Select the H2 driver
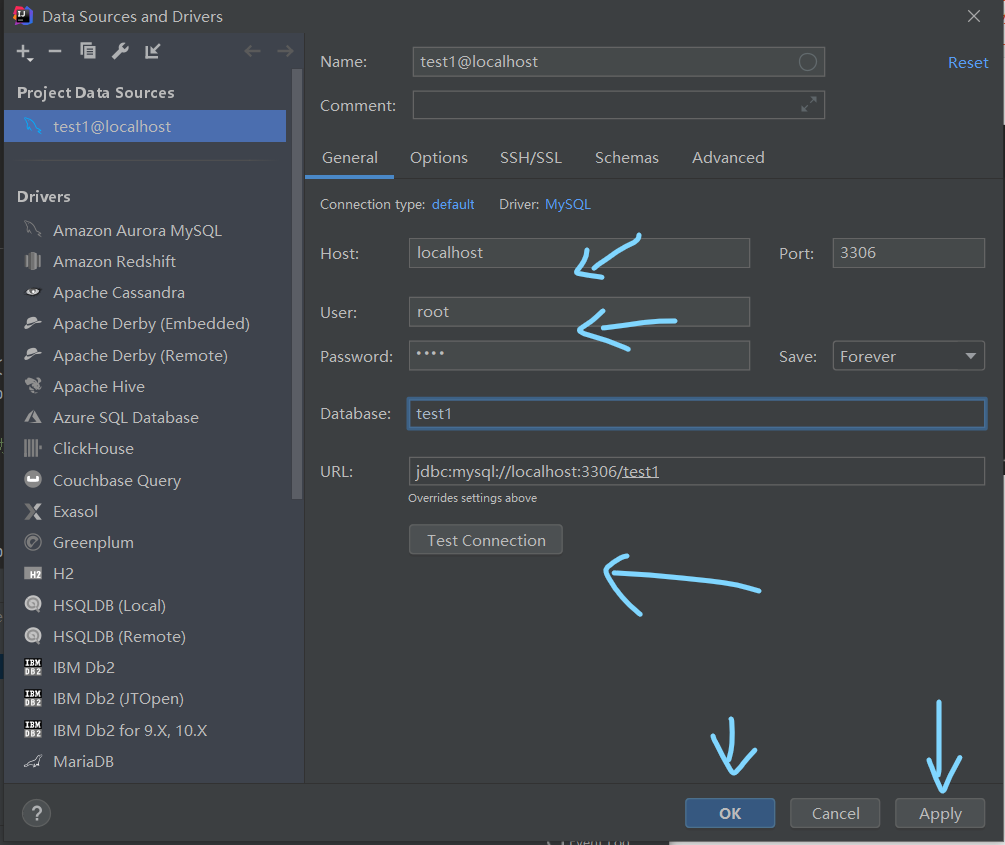1005x845 pixels. (63, 573)
